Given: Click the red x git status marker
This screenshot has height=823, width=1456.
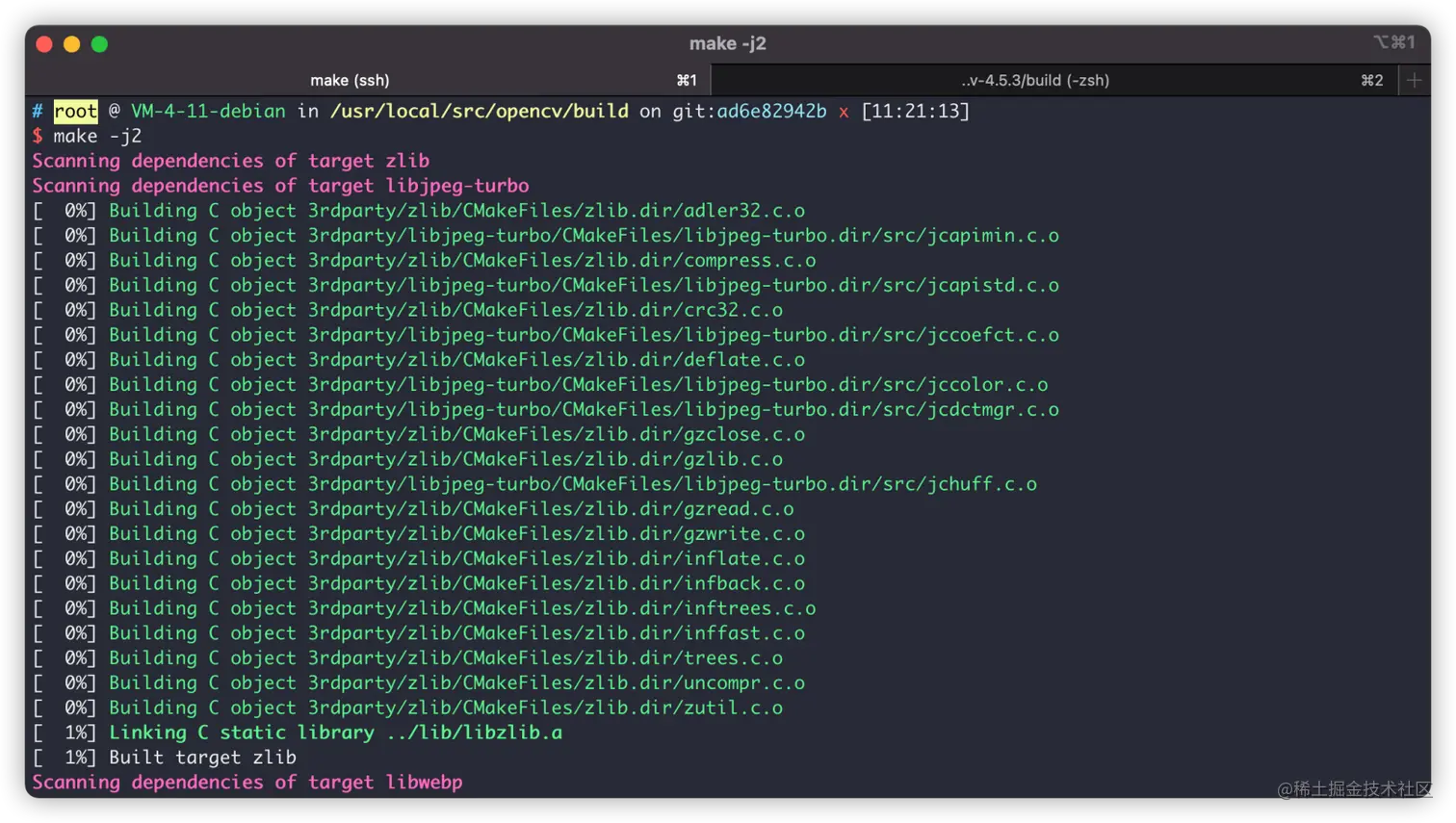Looking at the screenshot, I should 844,113.
